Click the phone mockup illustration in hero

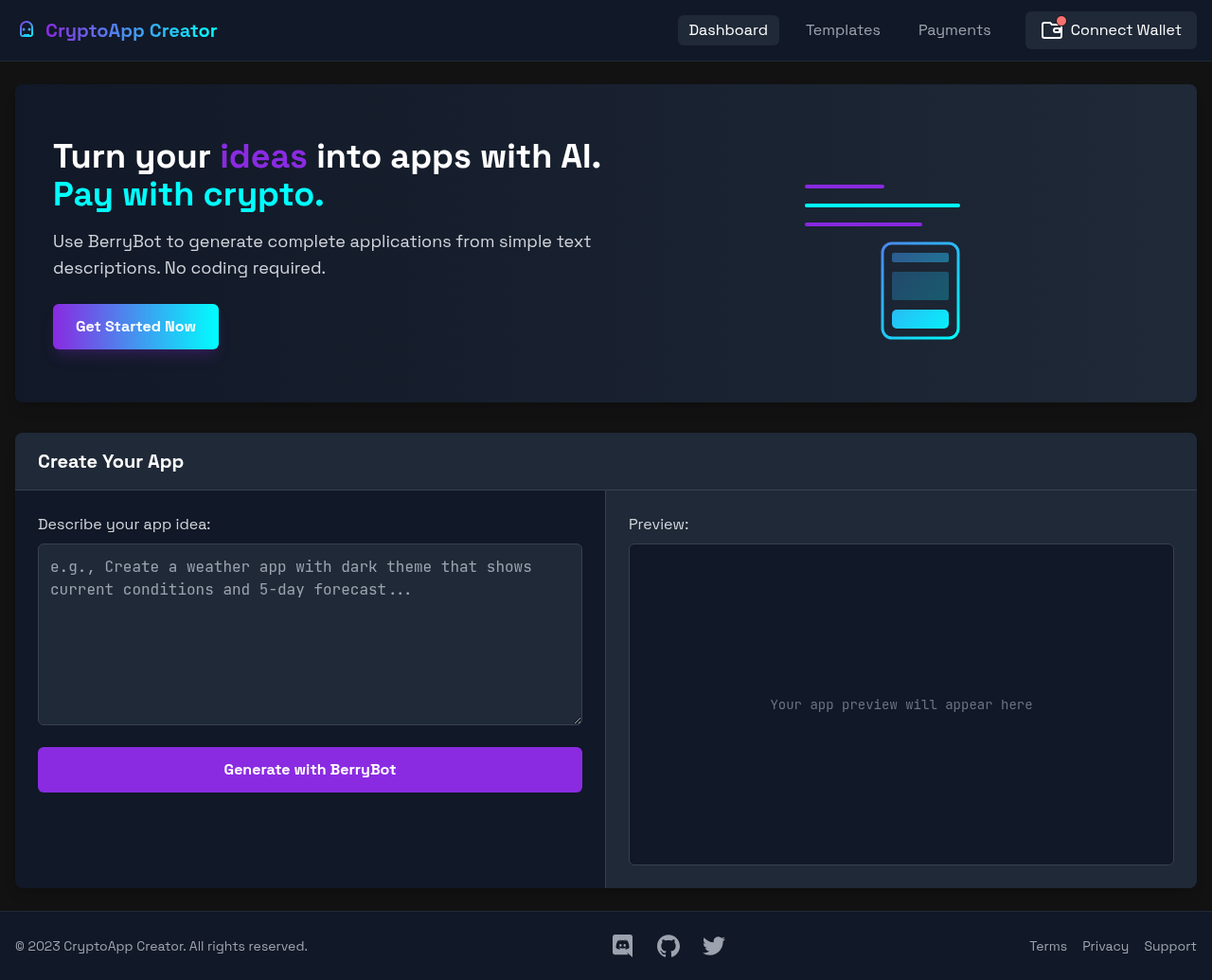coord(919,291)
